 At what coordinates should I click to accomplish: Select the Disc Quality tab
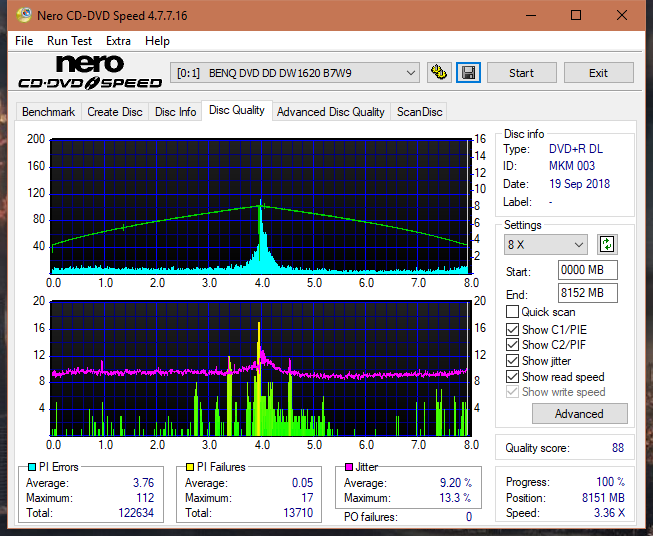tap(237, 110)
